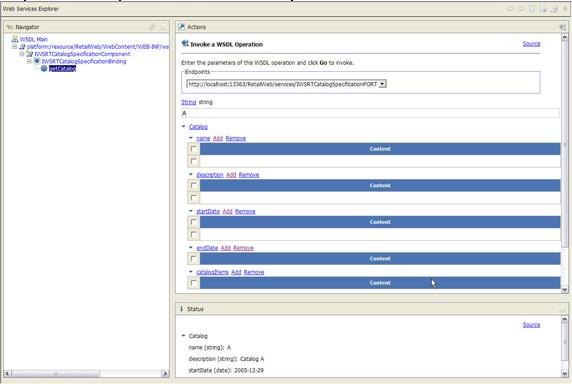This screenshot has height=384, width=572.
Task: Click Remove next to endDate
Action: click(x=243, y=248)
